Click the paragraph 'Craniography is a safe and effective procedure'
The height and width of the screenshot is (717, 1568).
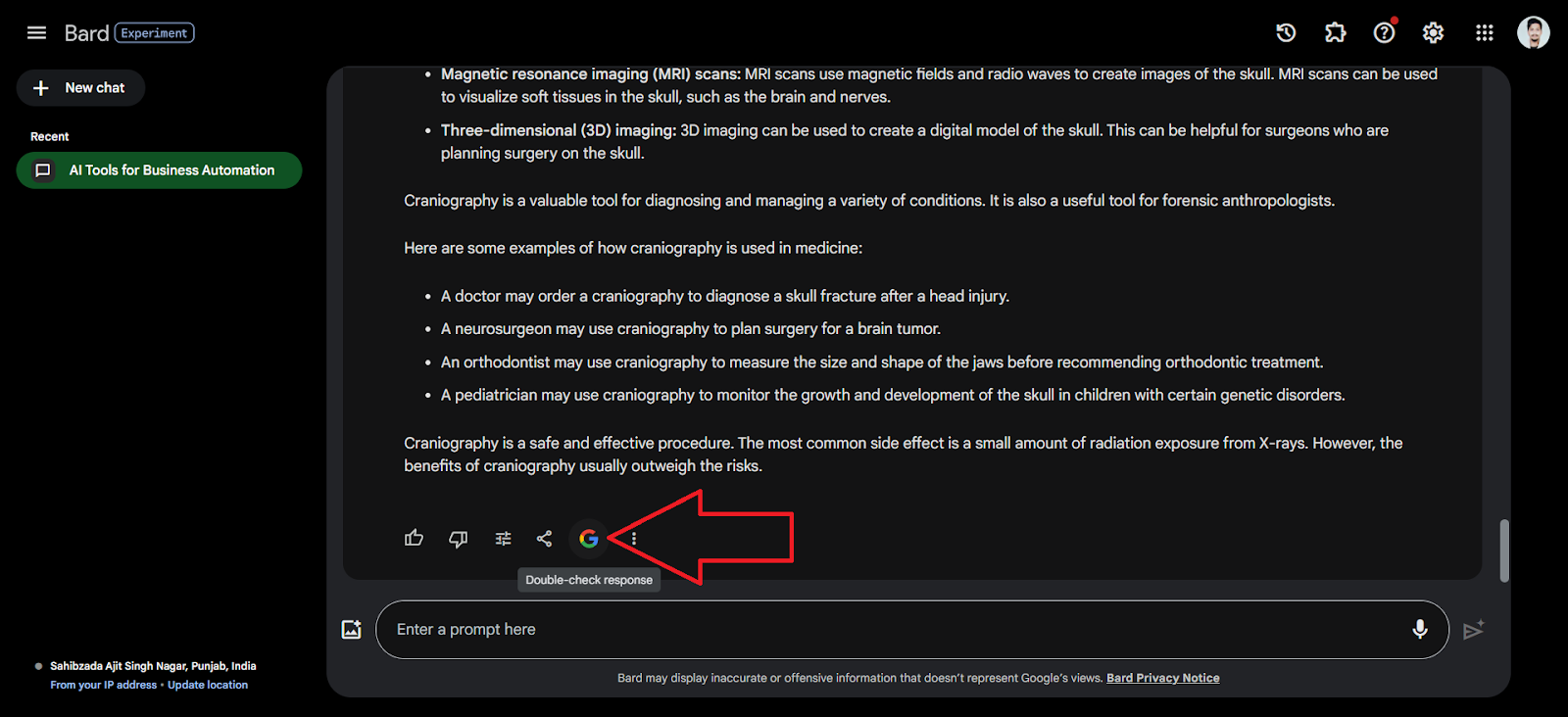pyautogui.click(x=903, y=454)
